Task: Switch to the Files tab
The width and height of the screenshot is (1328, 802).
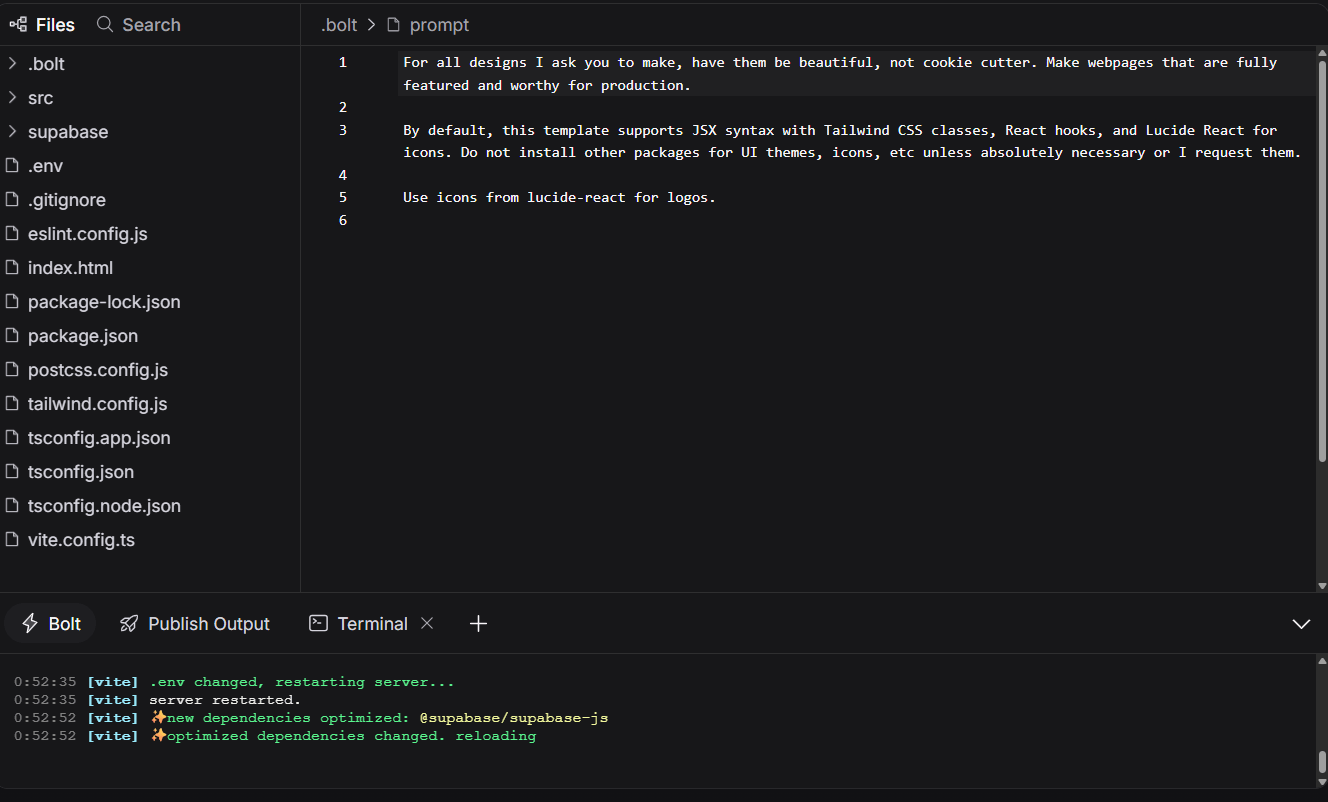Action: [42, 24]
